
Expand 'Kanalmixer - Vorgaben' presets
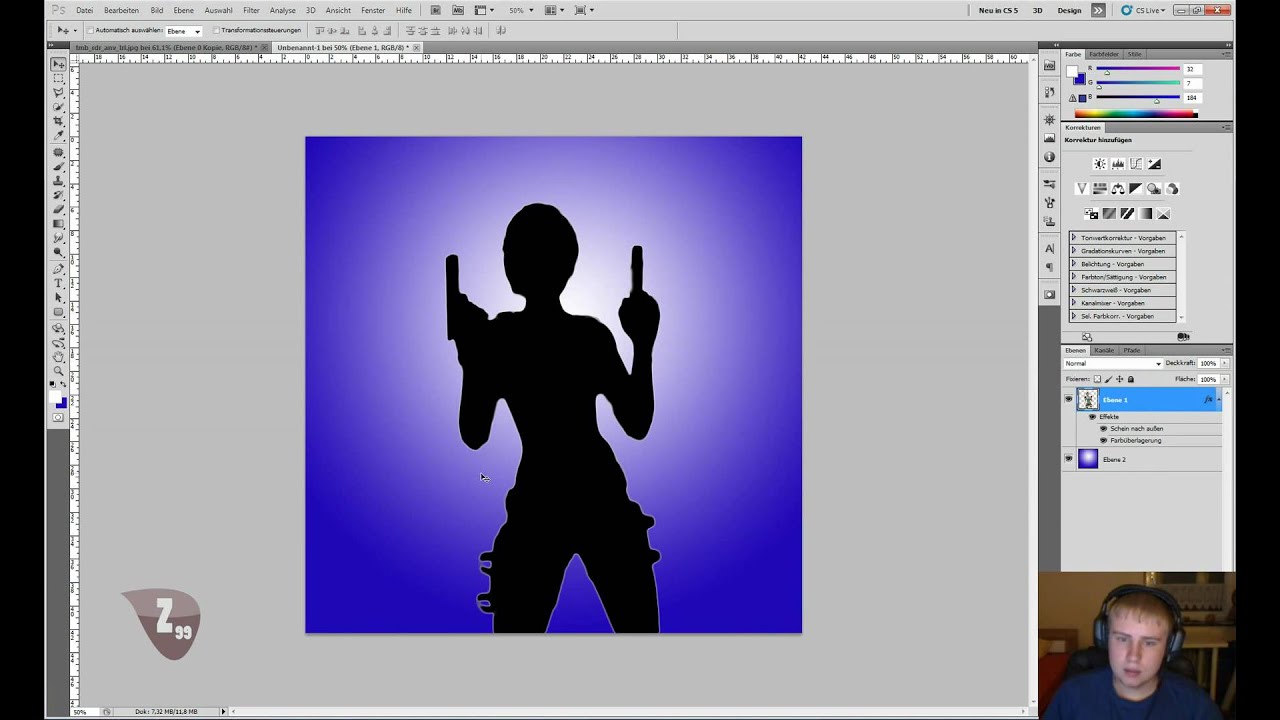[1074, 303]
